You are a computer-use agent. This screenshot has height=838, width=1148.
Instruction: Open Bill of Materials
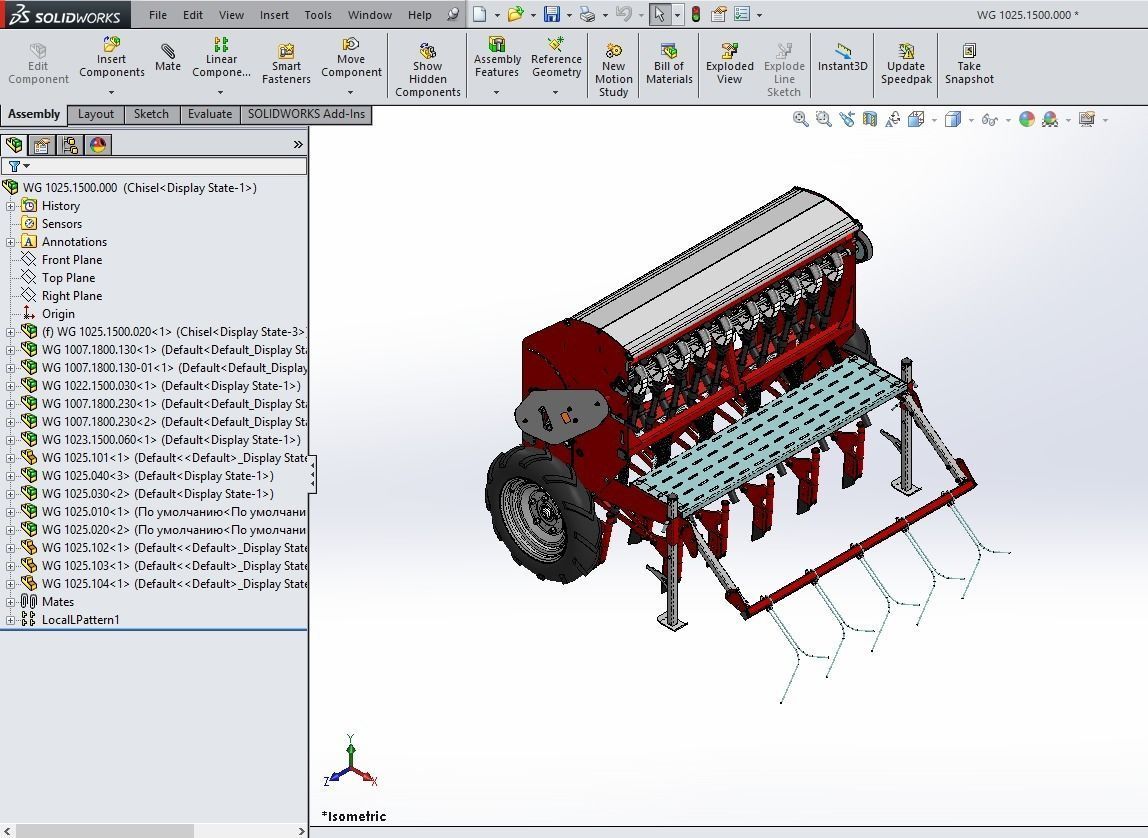click(x=669, y=64)
